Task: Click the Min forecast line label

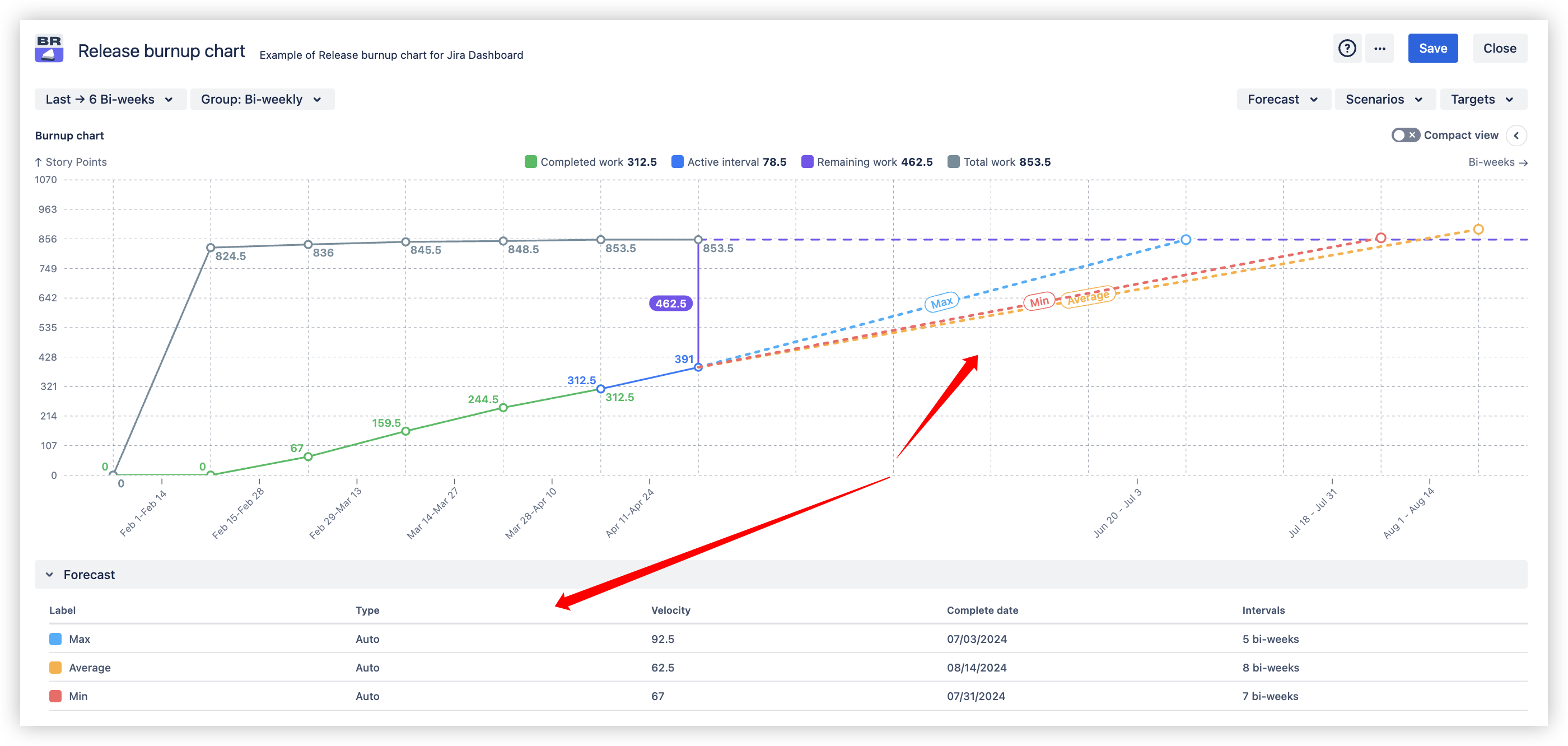Action: click(1039, 301)
